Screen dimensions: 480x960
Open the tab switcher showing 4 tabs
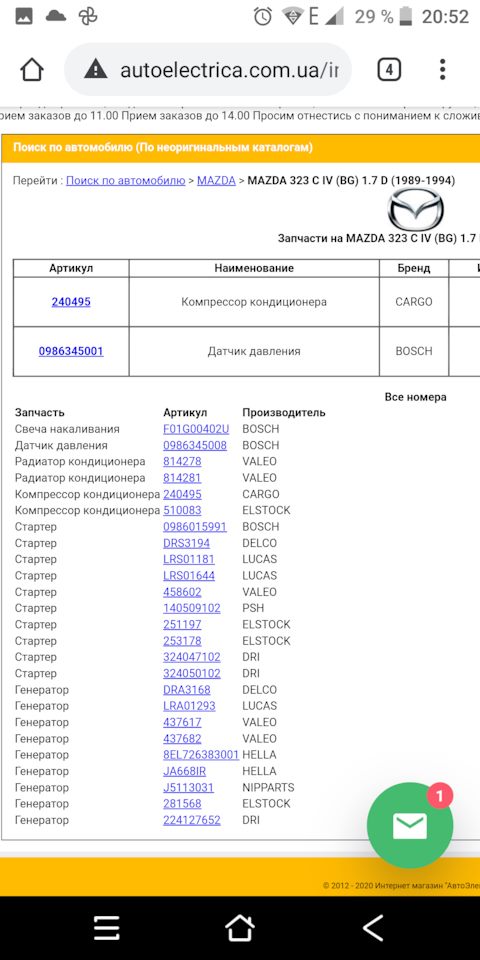pyautogui.click(x=389, y=70)
